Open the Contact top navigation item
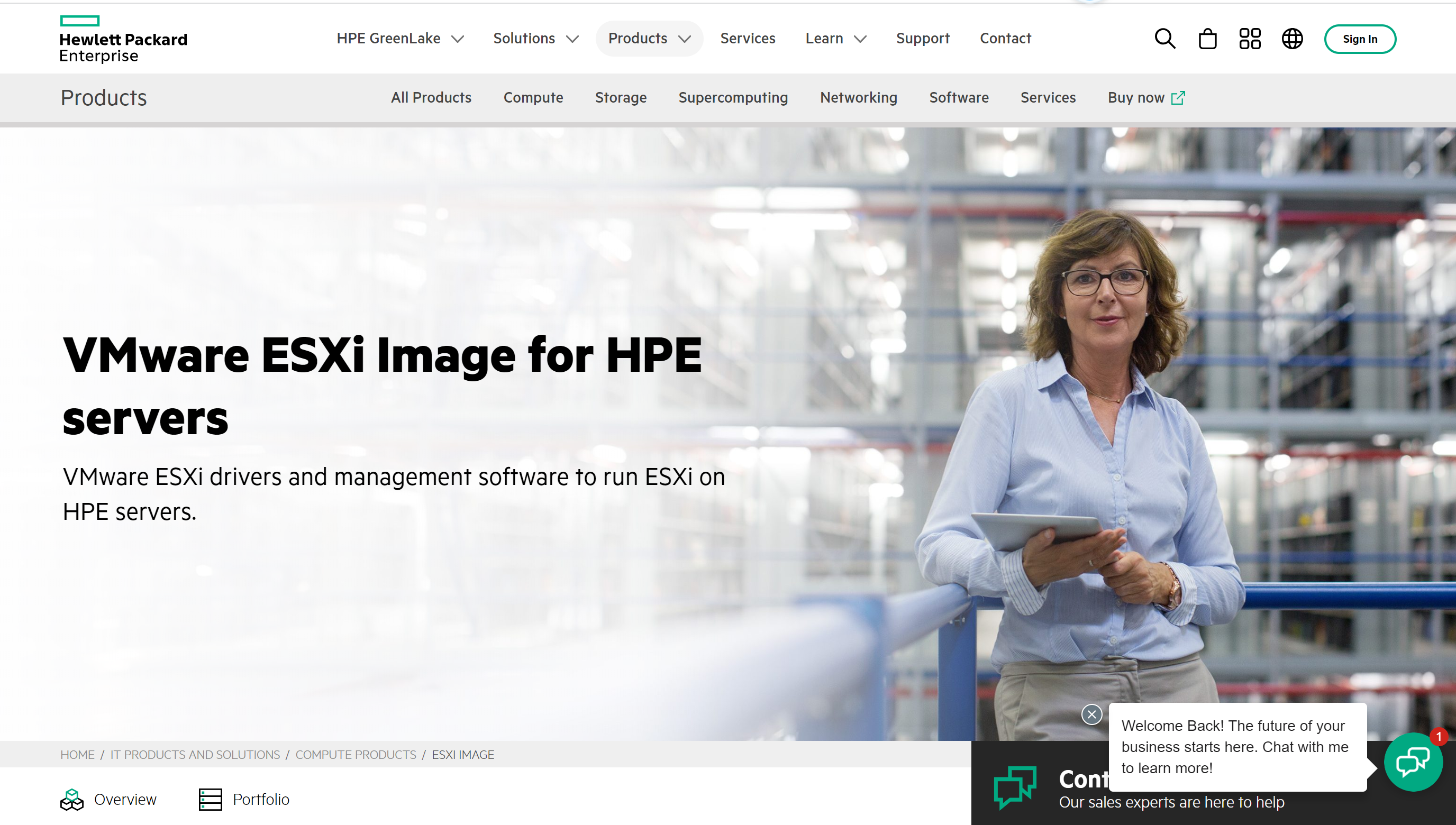This screenshot has width=1456, height=825. (x=1005, y=38)
